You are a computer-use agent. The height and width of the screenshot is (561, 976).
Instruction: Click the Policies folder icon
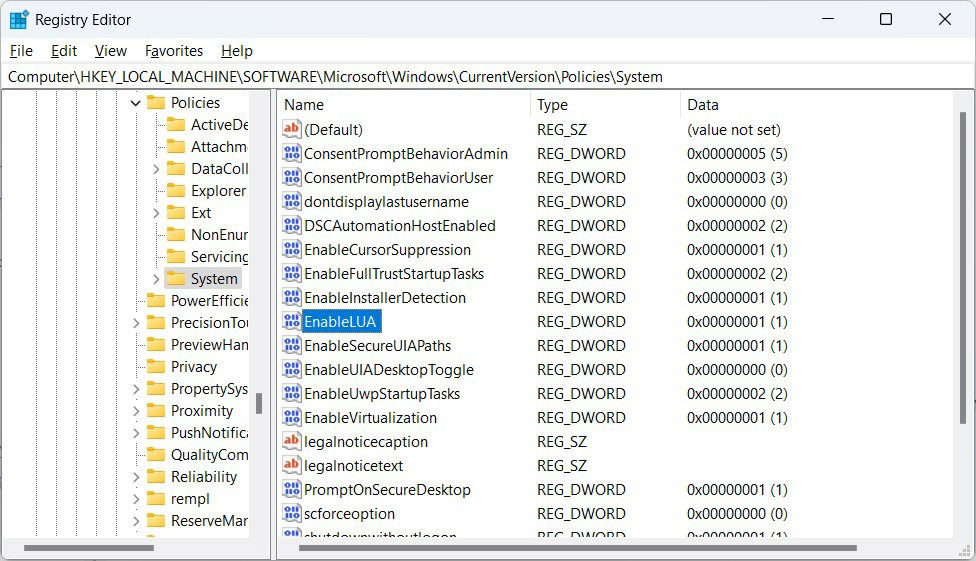click(156, 102)
